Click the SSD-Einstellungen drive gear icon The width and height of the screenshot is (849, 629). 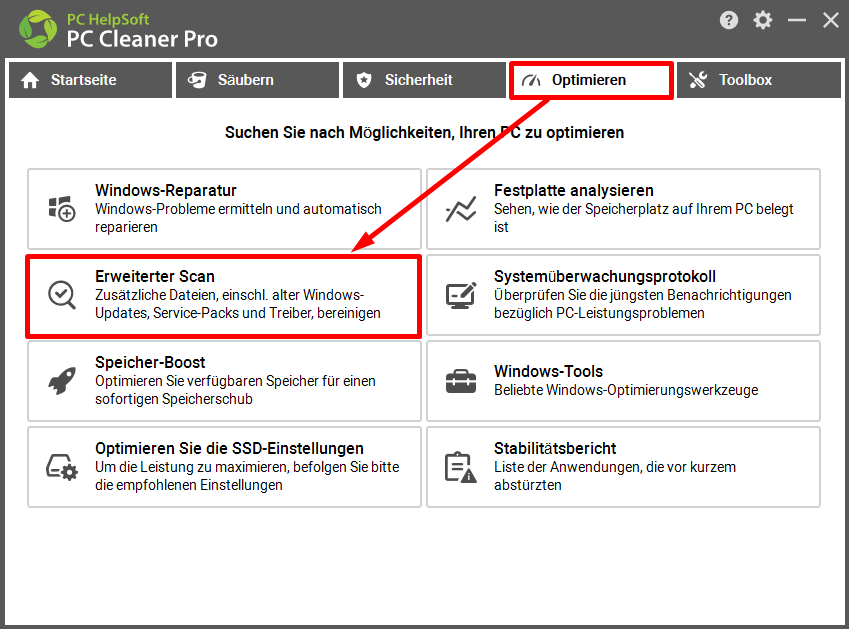62,467
